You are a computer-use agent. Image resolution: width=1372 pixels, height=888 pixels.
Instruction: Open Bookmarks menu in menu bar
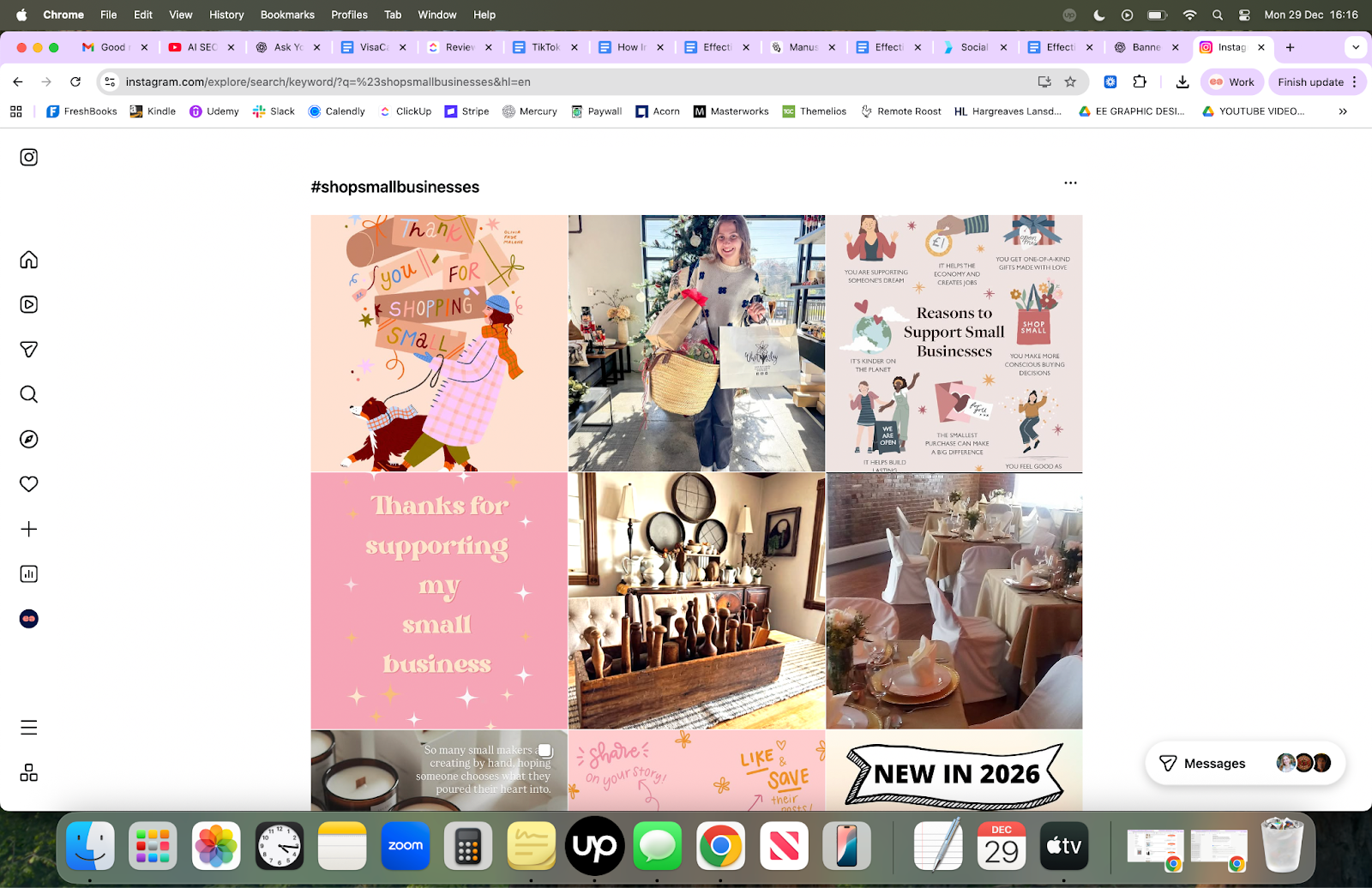click(x=287, y=15)
